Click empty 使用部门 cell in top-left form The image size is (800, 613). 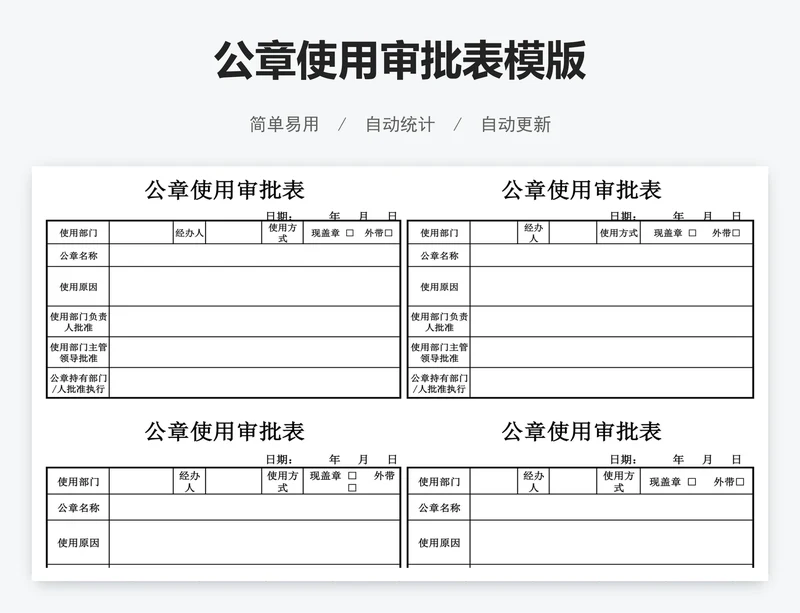pos(141,233)
